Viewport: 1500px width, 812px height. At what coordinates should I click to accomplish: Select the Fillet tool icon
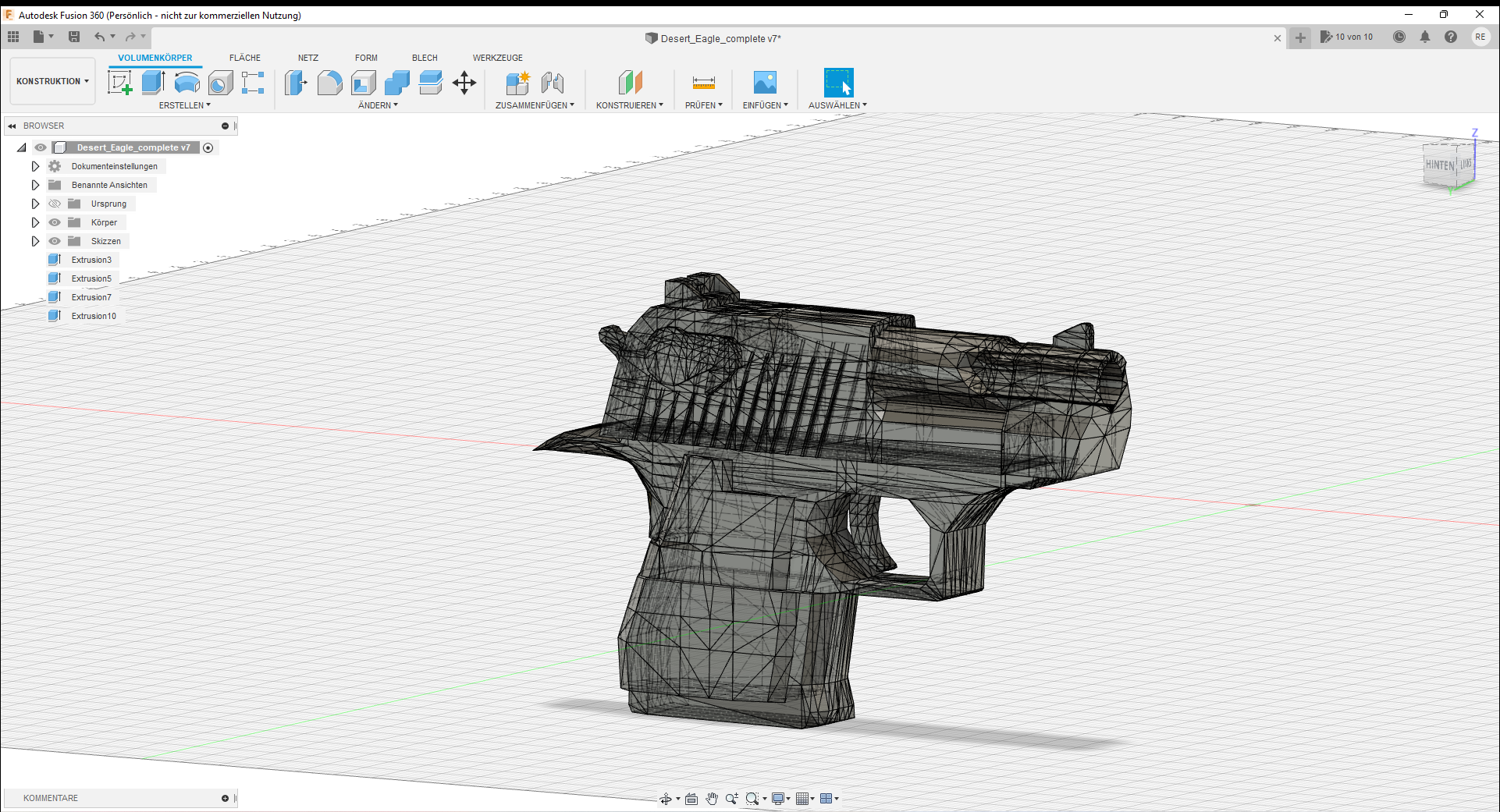pyautogui.click(x=329, y=83)
